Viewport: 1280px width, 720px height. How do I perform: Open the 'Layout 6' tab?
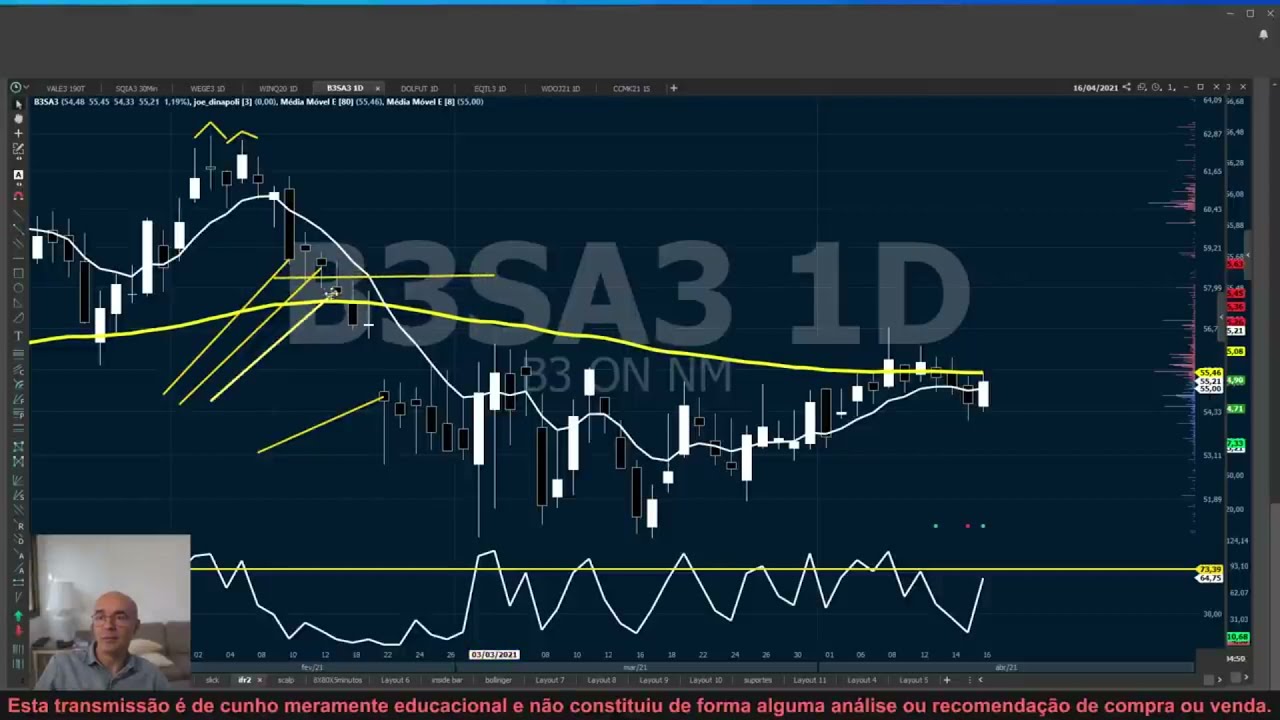pyautogui.click(x=395, y=680)
